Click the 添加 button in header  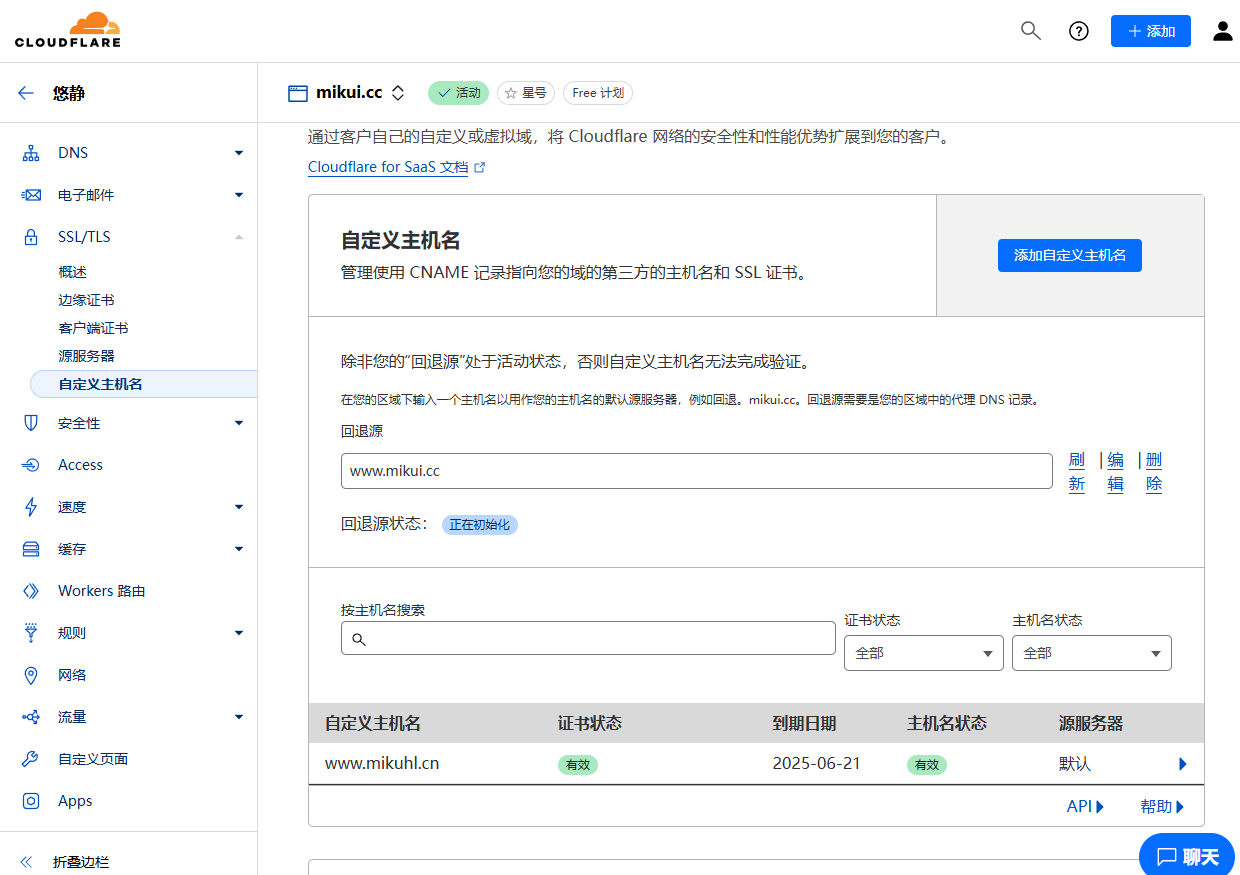[x=1151, y=31]
